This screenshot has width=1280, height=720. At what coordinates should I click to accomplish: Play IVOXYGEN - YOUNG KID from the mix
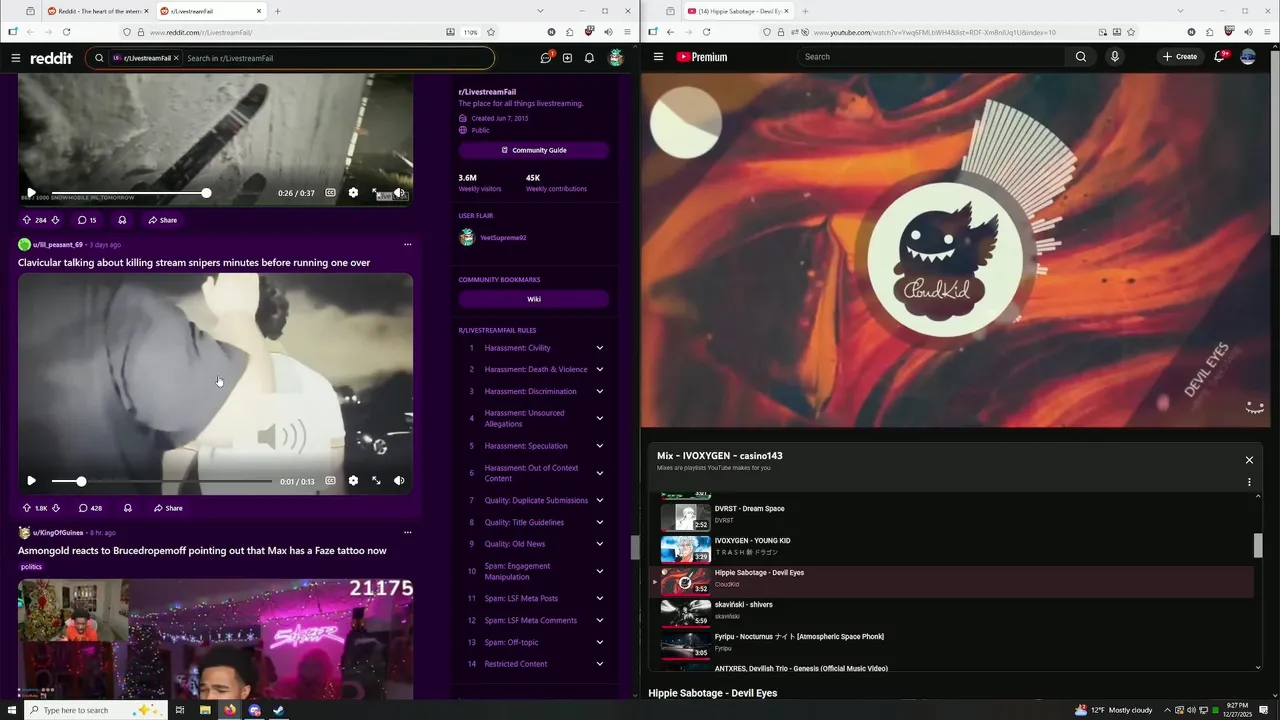tap(955, 548)
